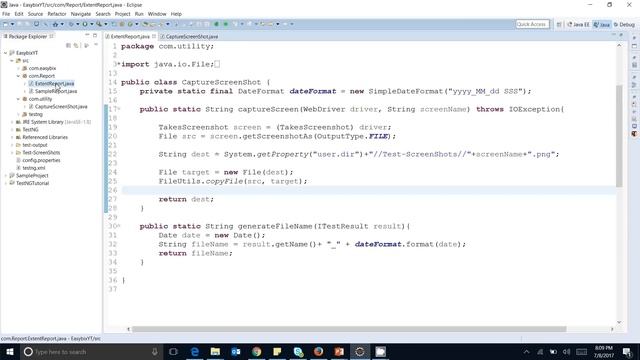
Task: Switch to the Java EE perspective
Action: pyautogui.click(x=578, y=24)
